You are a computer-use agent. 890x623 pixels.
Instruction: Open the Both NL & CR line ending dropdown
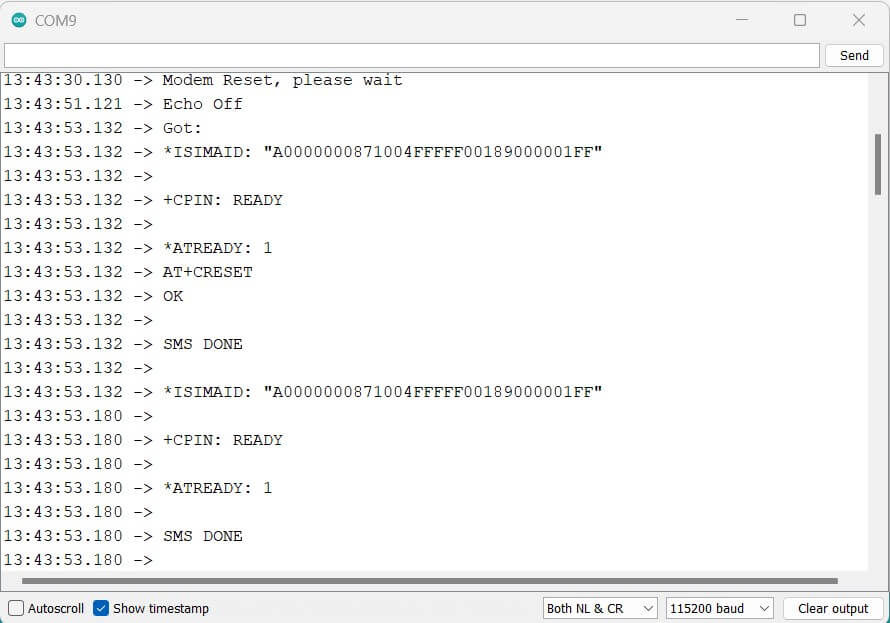click(600, 608)
